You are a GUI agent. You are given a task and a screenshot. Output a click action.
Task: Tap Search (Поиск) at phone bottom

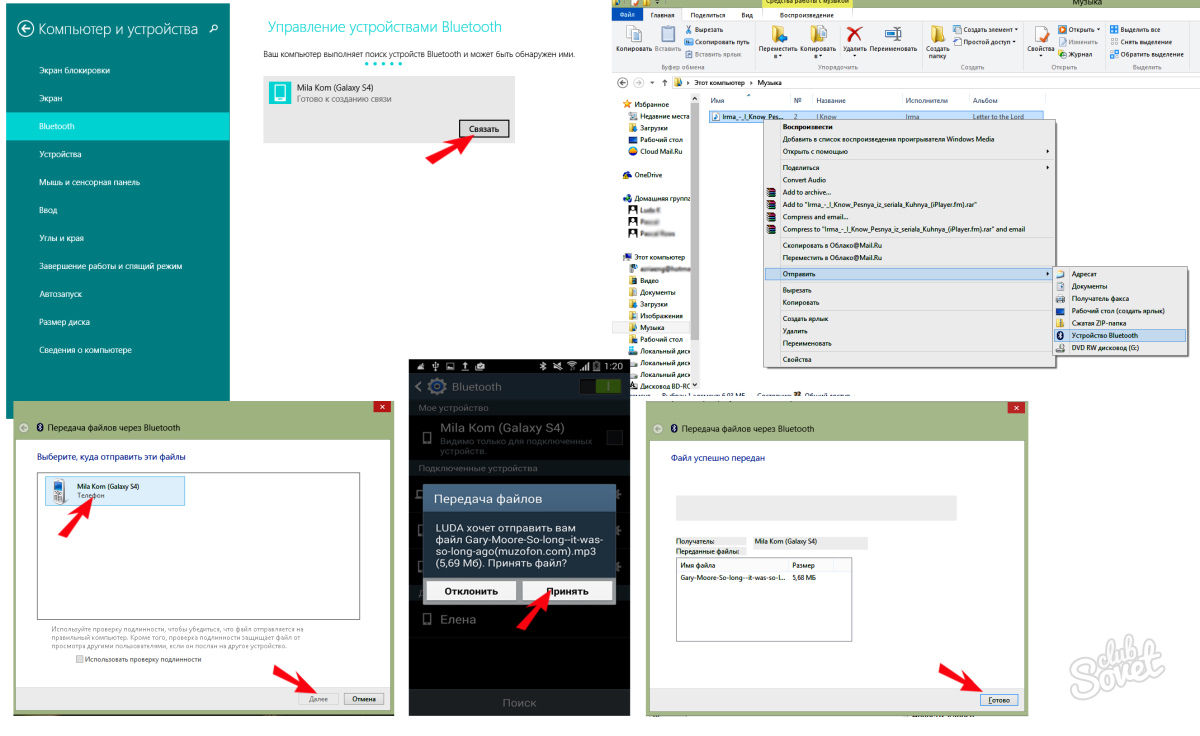[x=519, y=703]
